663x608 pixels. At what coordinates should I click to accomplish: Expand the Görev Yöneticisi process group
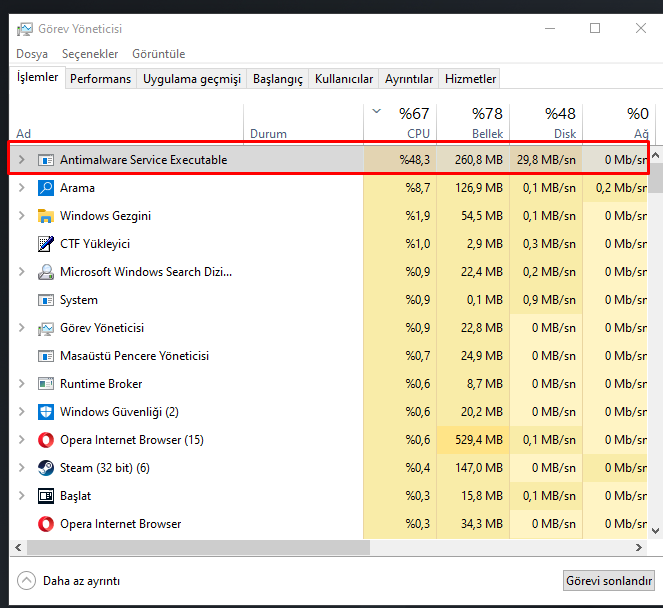(x=22, y=328)
